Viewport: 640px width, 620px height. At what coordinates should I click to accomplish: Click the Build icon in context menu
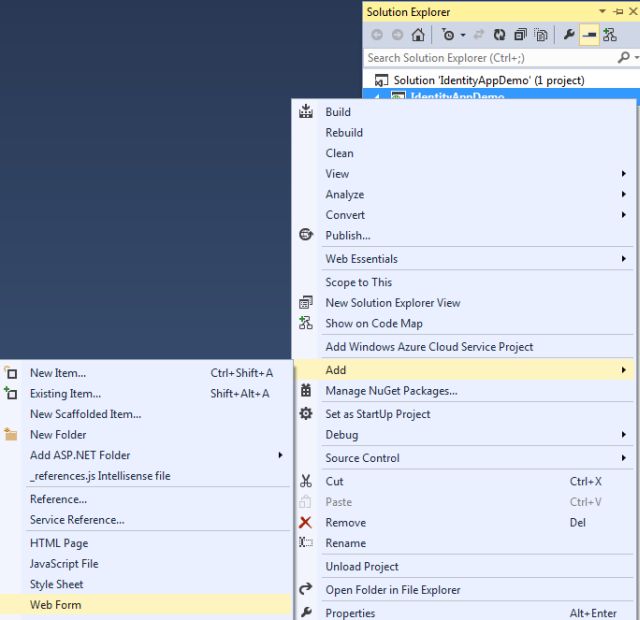point(306,111)
